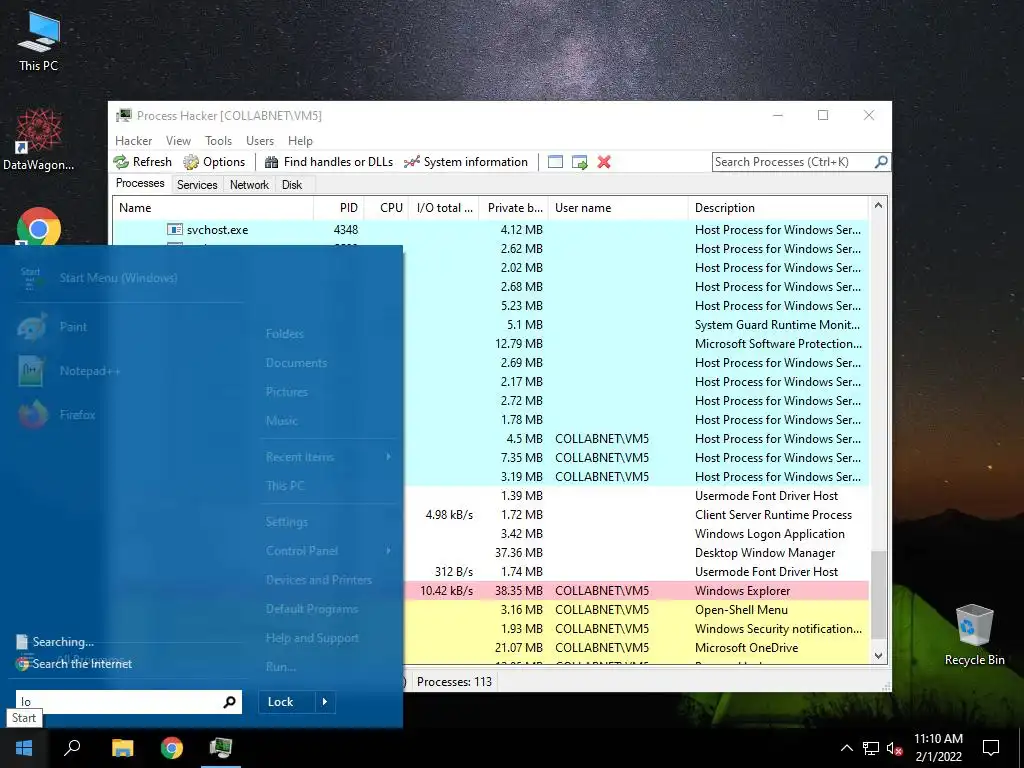Sort by the PID column header
Screen dimensions: 1024x768
coord(339,208)
